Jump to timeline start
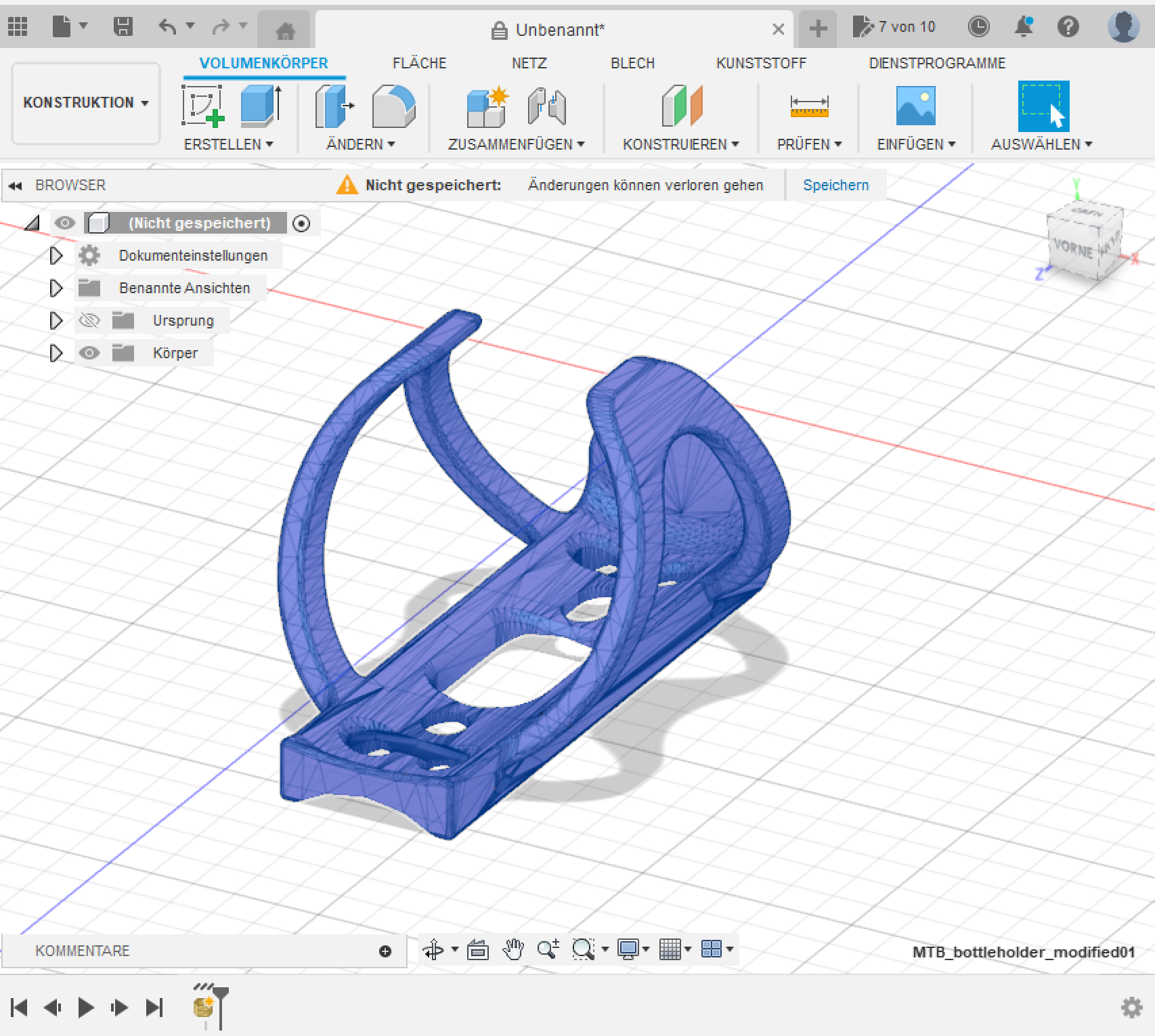This screenshot has height=1036, width=1155. 20,1008
